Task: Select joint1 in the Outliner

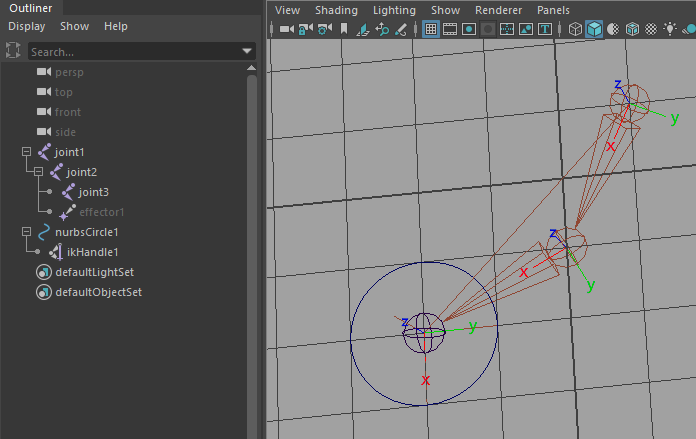Action: [x=69, y=152]
